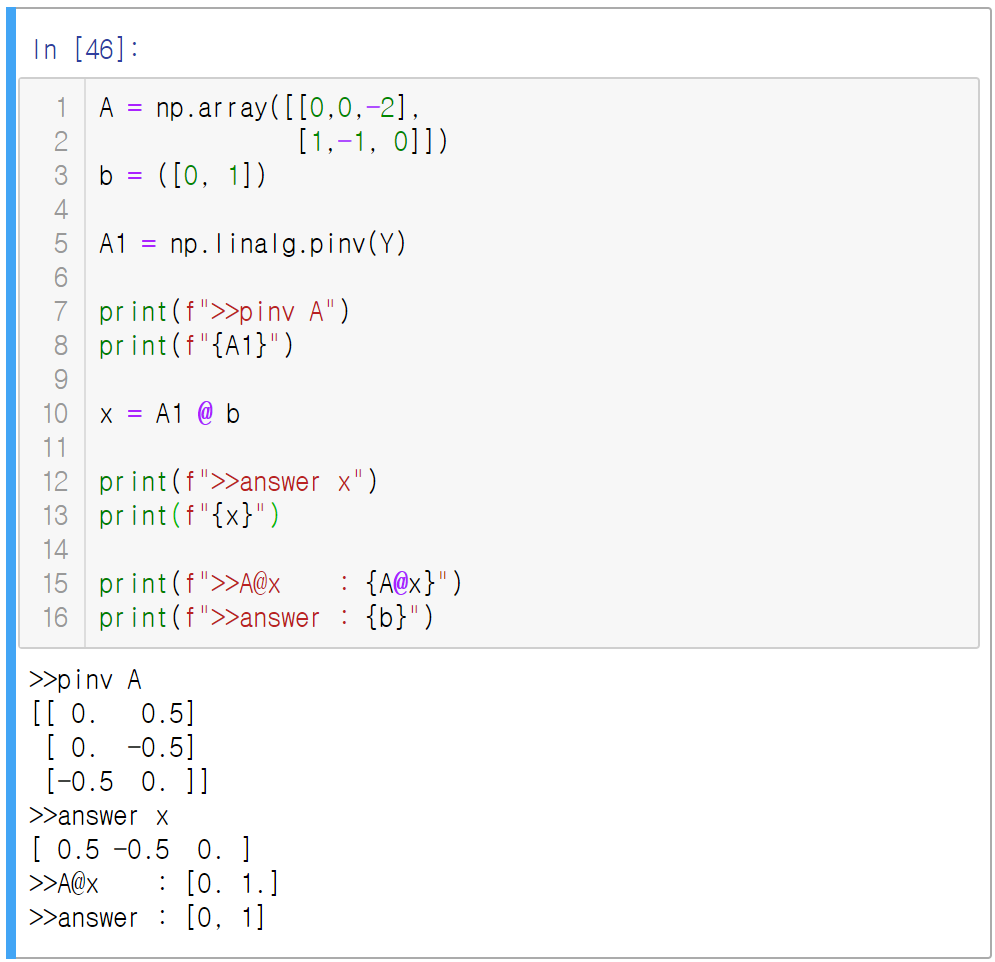
Task: Click print(f"{A1}") on line 8
Action: pos(196,346)
